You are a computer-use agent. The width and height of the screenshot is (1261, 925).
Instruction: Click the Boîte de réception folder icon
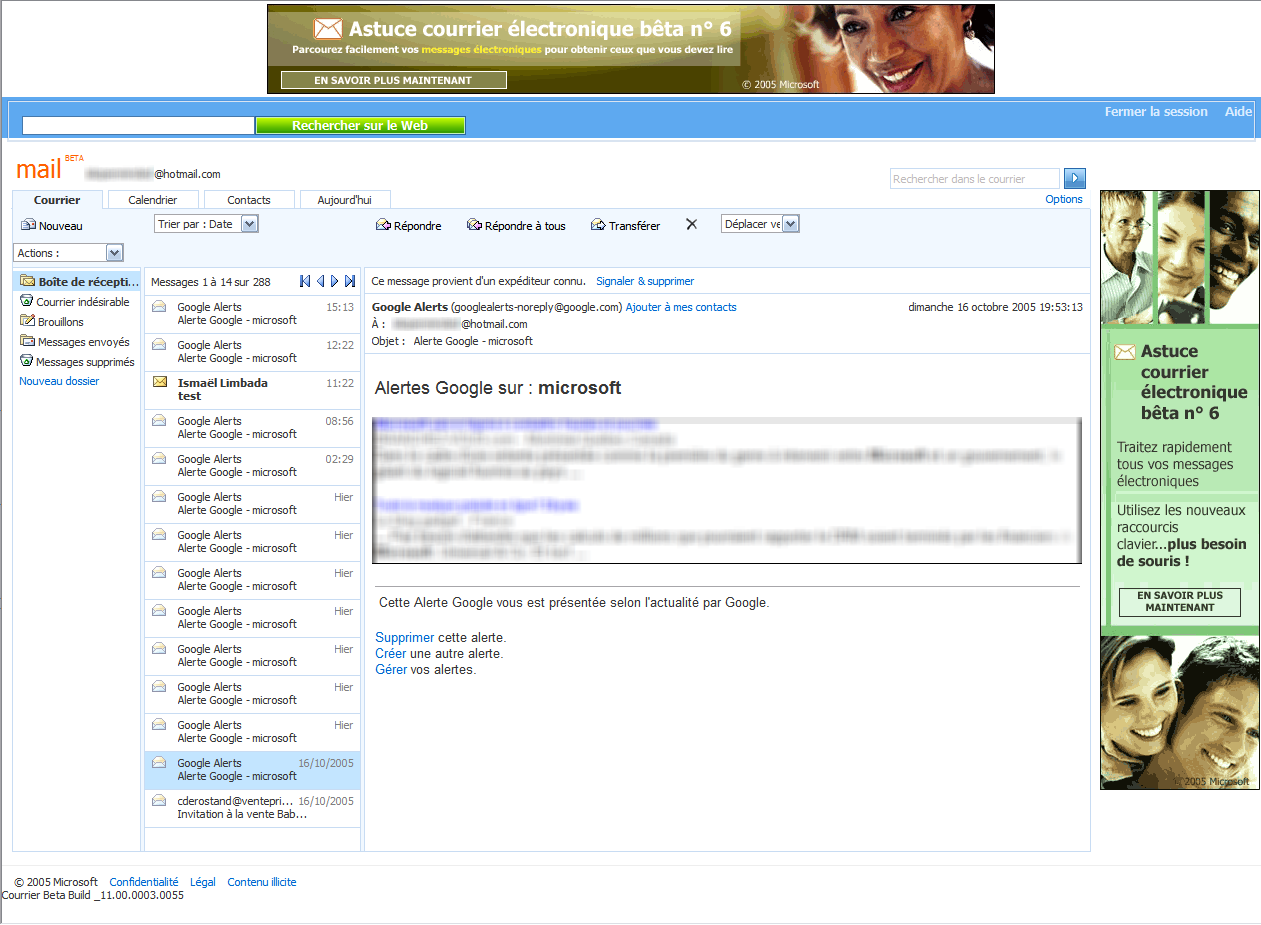tap(27, 282)
